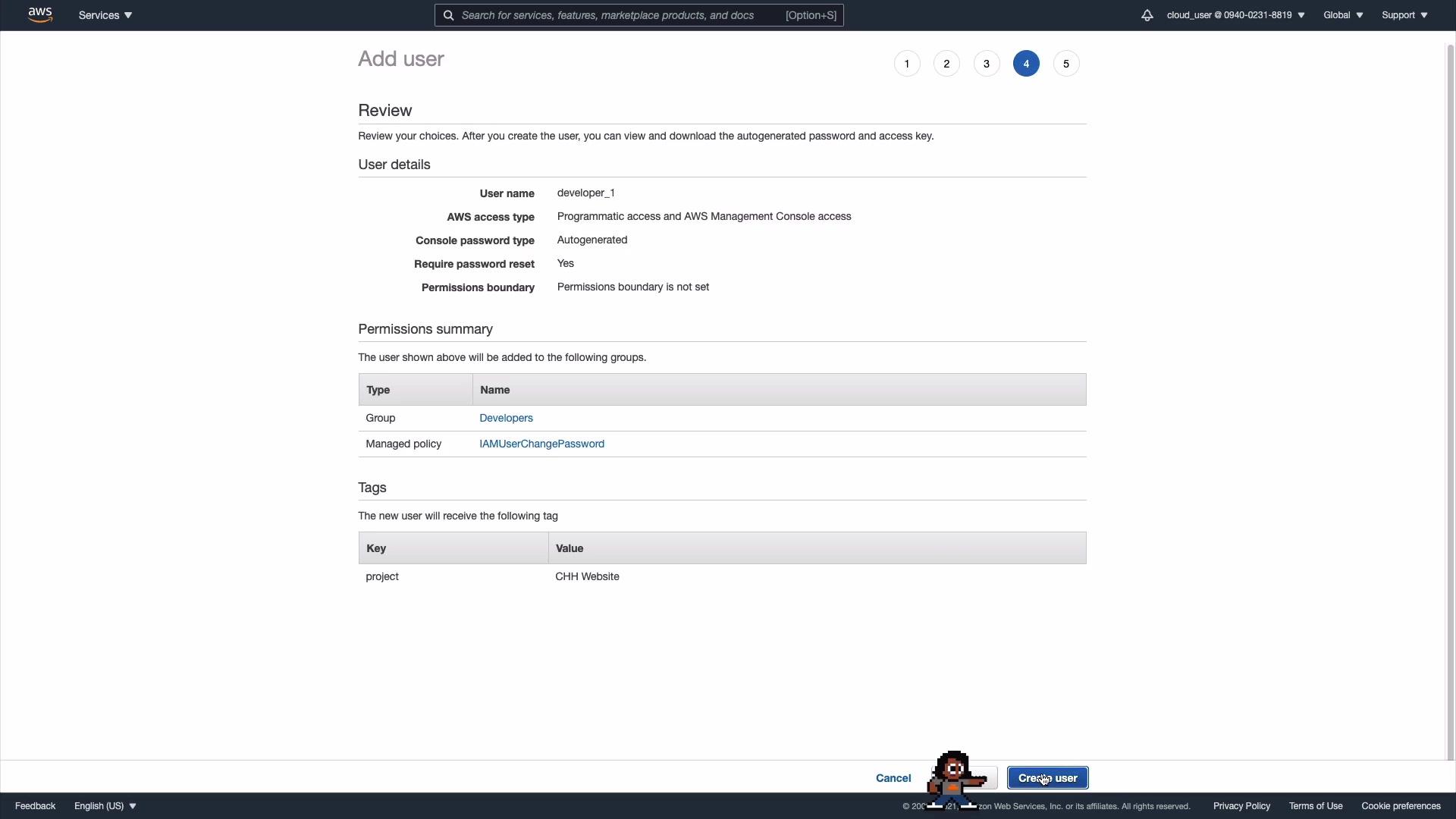Open the cloud_user account dropdown
Screen dimensions: 1456x819
1235,15
